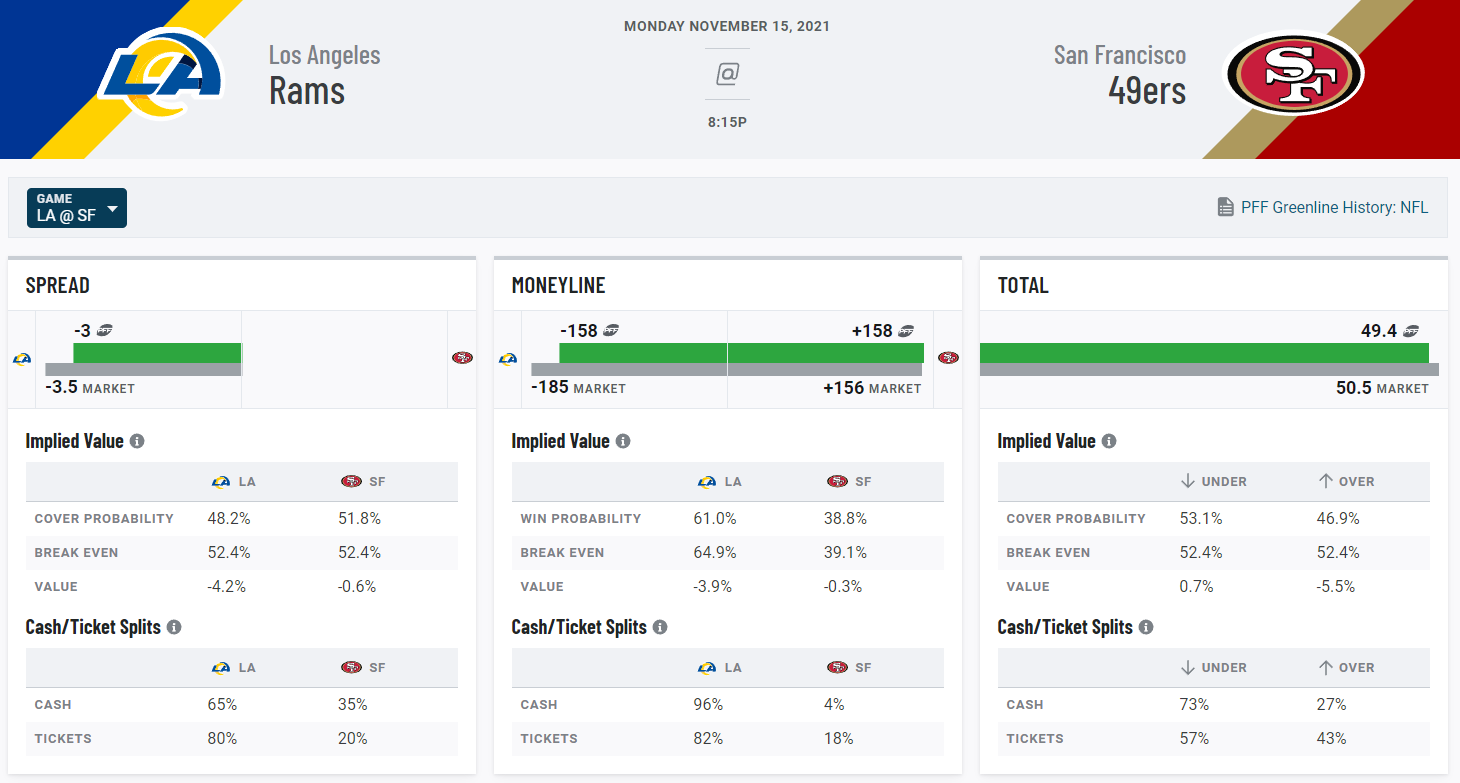1460x783 pixels.
Task: Click Moneyline LA cash 96%
Action: (708, 704)
